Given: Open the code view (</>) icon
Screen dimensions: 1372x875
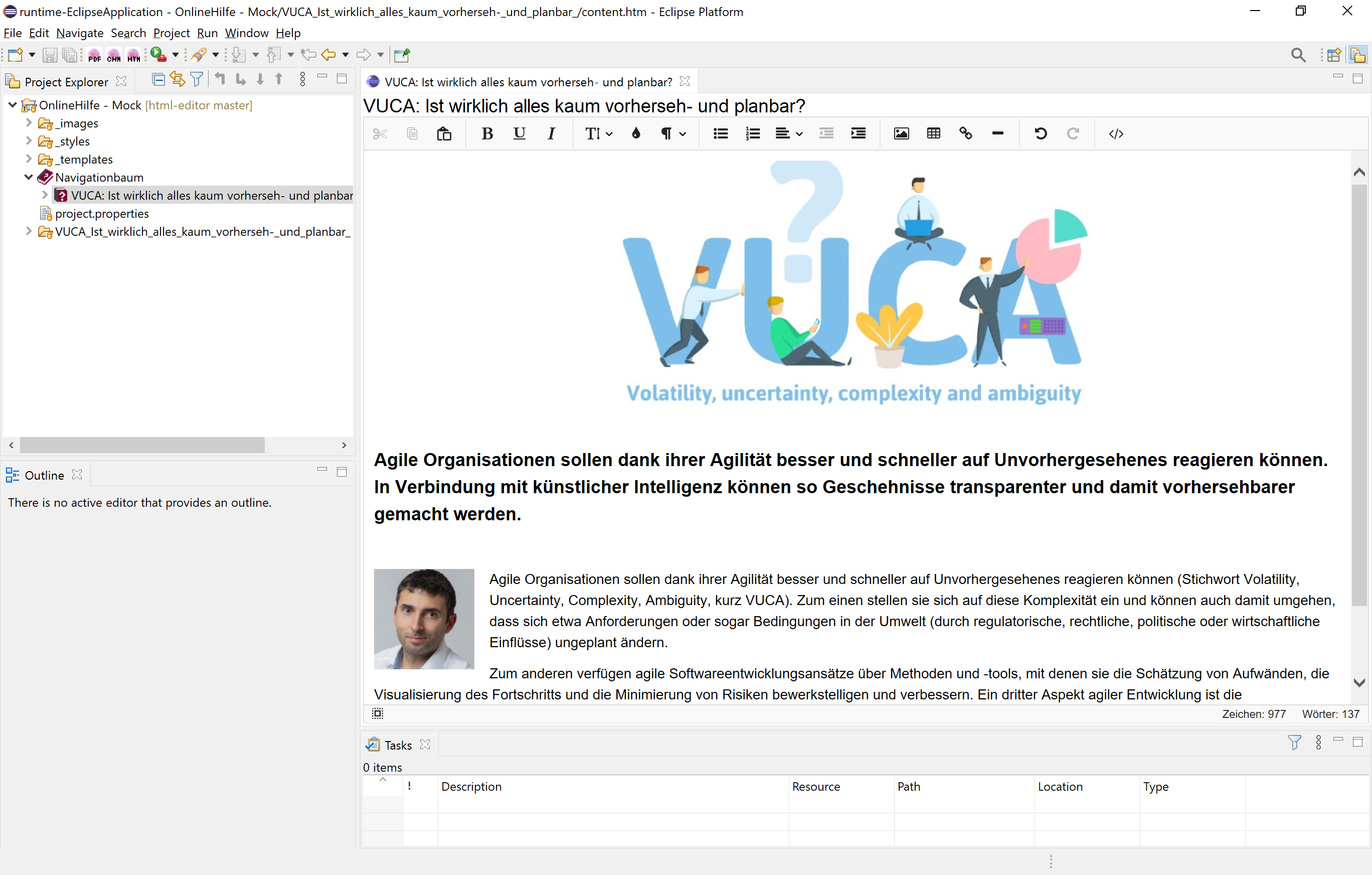Looking at the screenshot, I should [x=1116, y=133].
